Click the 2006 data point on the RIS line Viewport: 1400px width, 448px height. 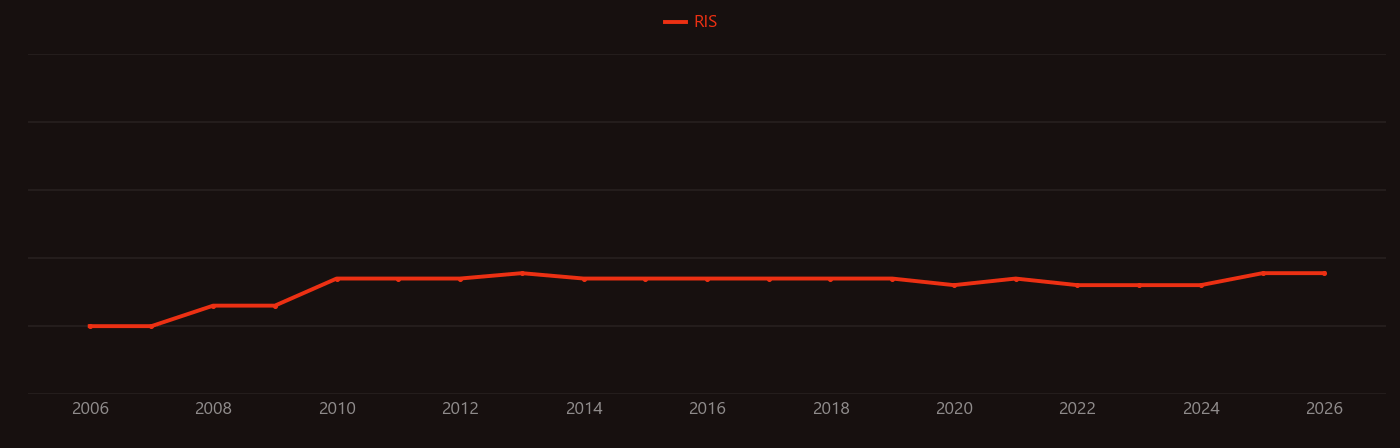90,326
